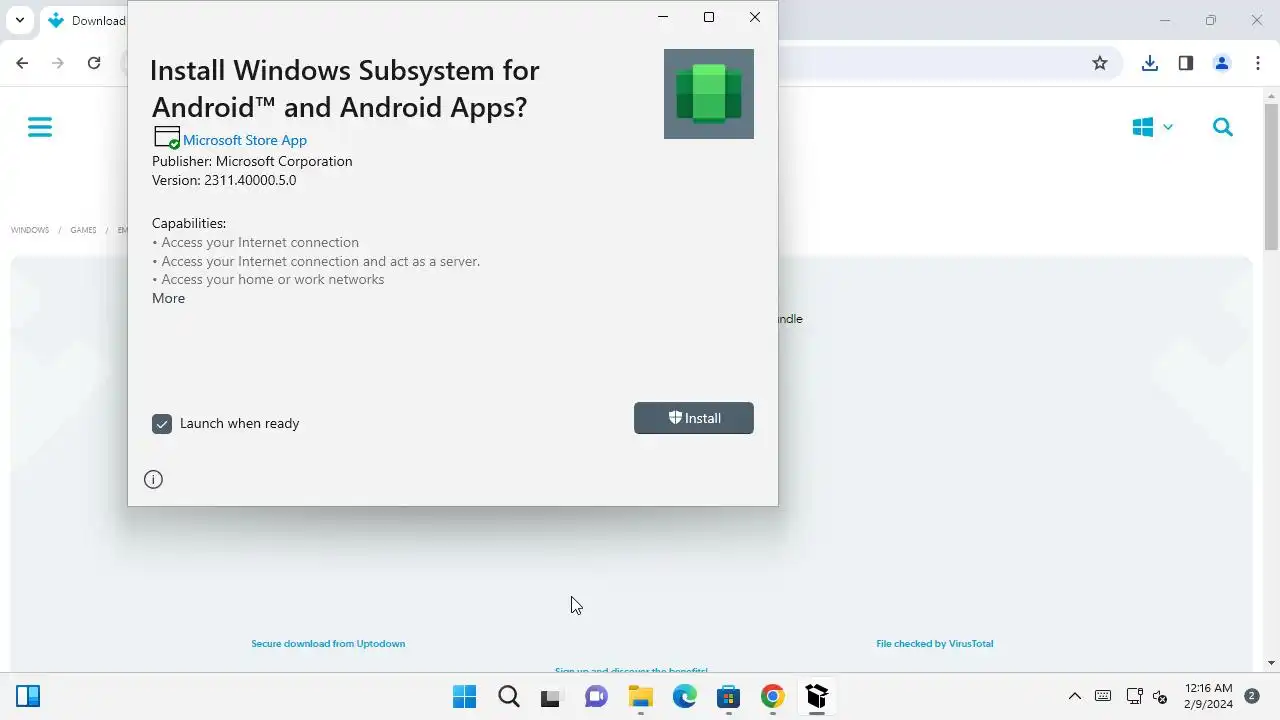Select the Download tab in Chrome

click(x=88, y=20)
